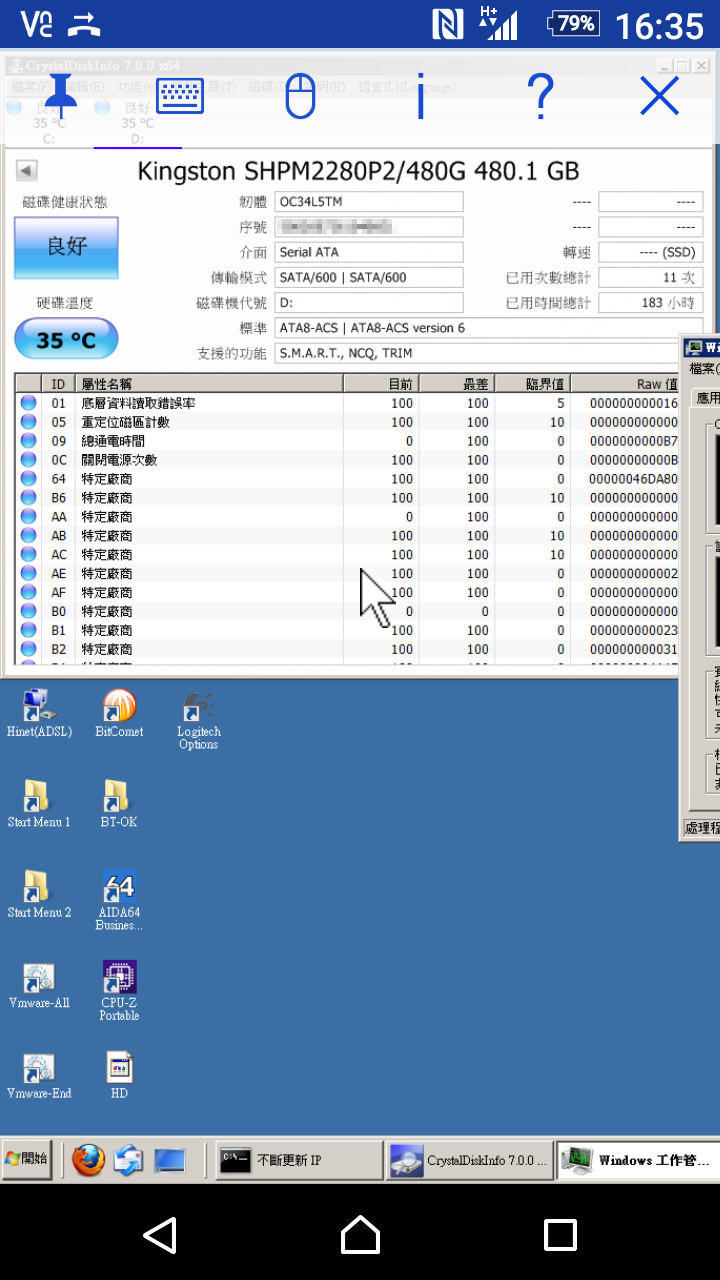Open the on-screen keyboard icon
Viewport: 720px width, 1280px height.
(x=180, y=97)
